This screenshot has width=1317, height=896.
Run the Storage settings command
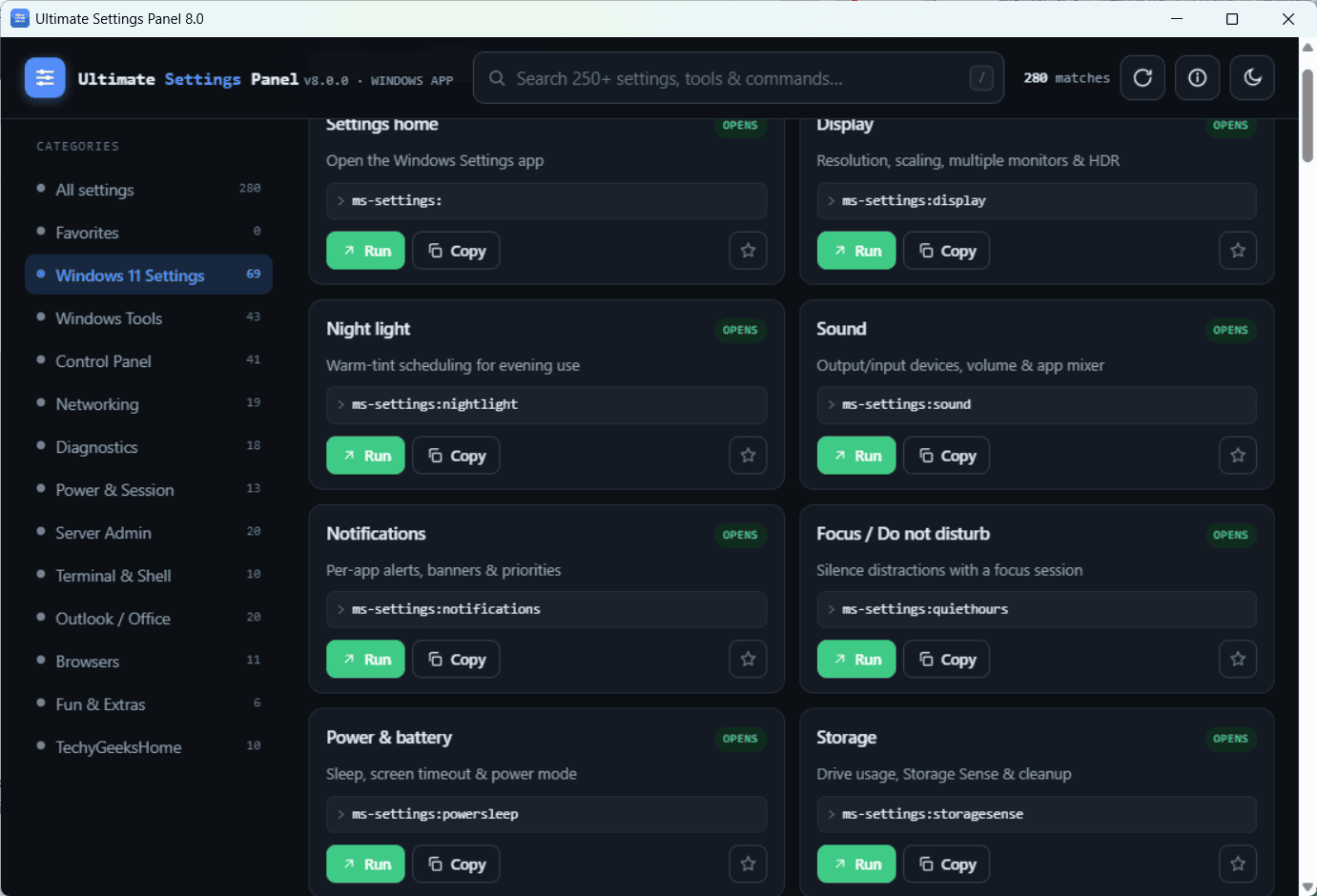(x=856, y=865)
